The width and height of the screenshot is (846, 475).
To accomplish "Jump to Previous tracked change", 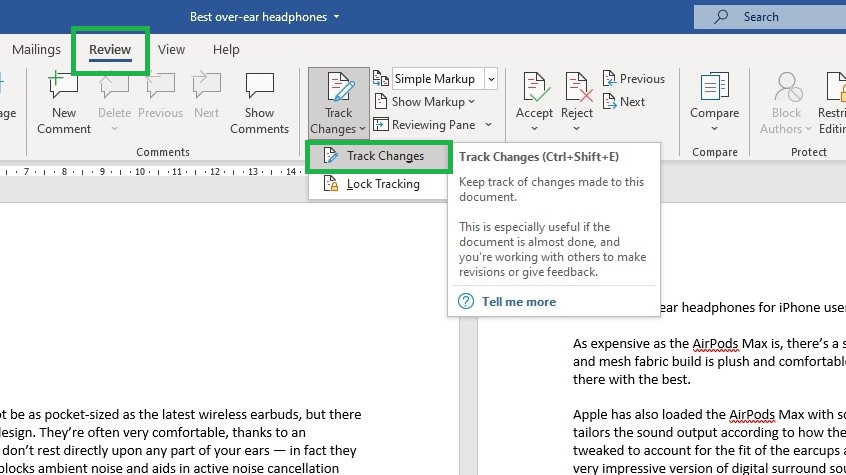I will (633, 79).
